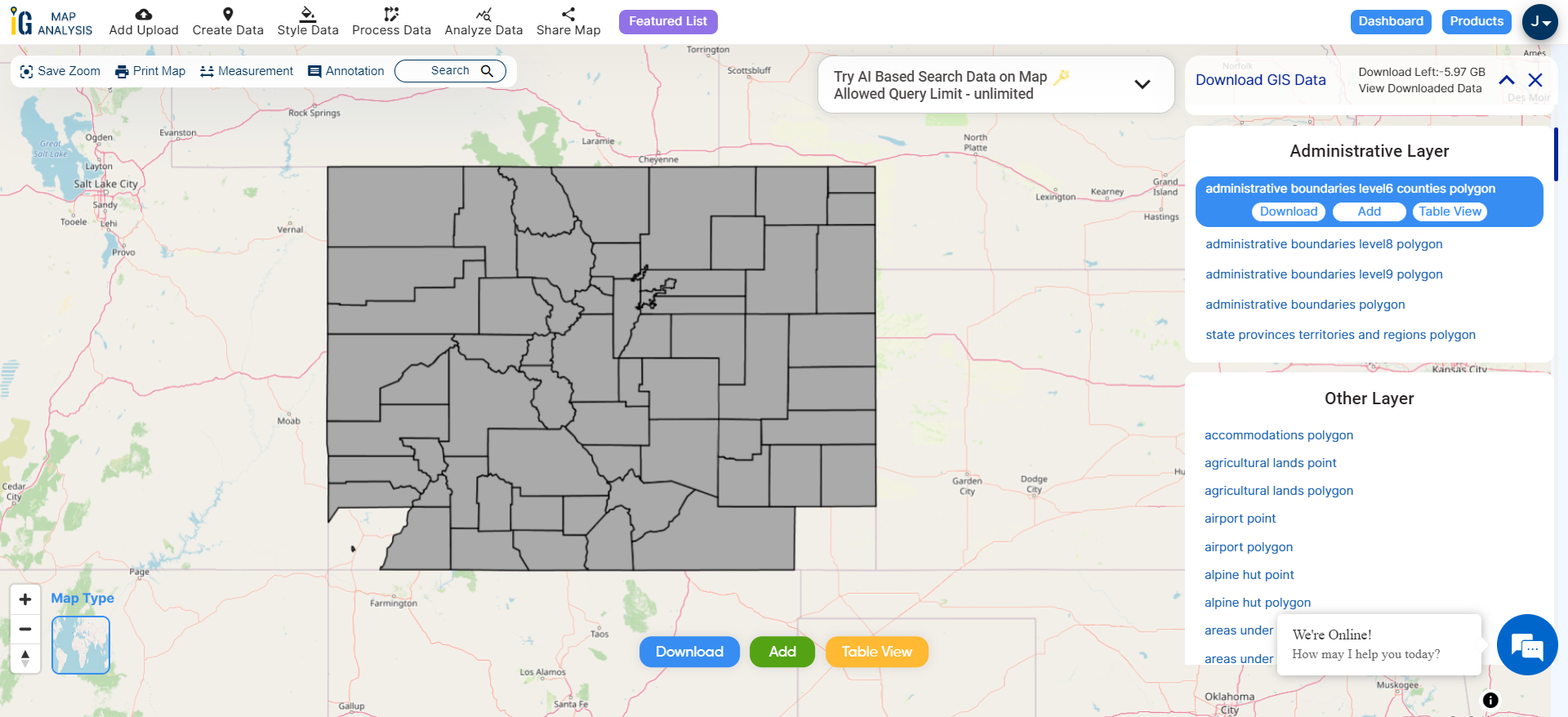The height and width of the screenshot is (717, 1568).
Task: Click the Style Data paint icon
Action: [308, 14]
